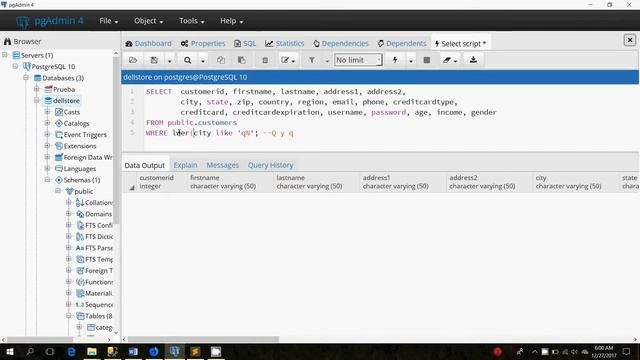Click the pgAdmin 4 logo
The width and height of the screenshot is (640, 360).
[50, 21]
